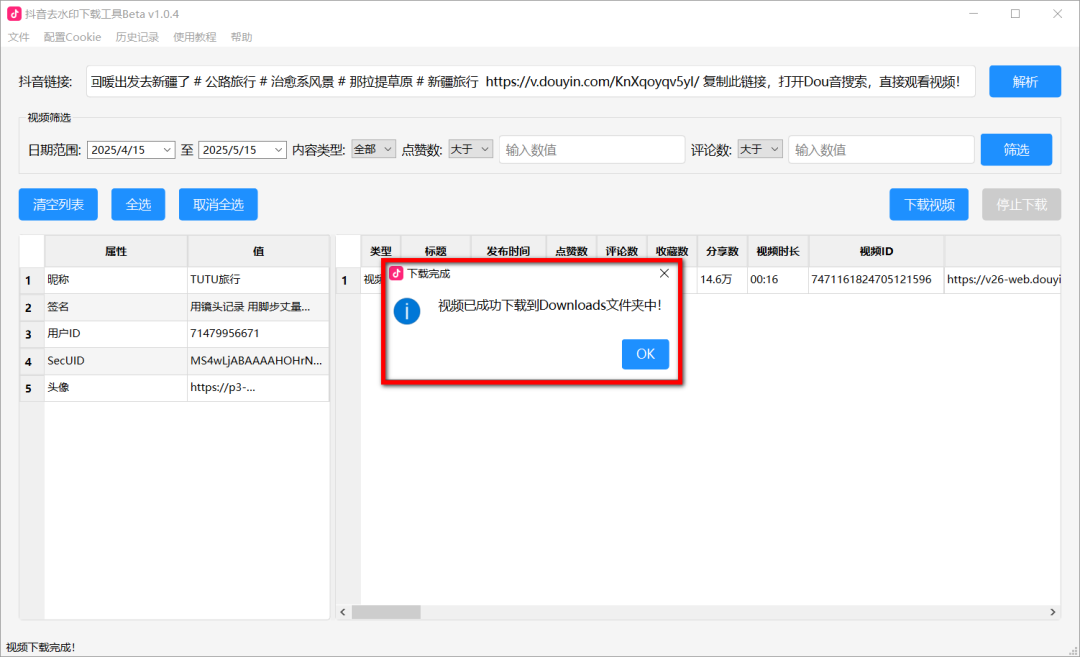Viewport: 1080px width, 657px height.
Task: Click the 视频ID column header
Action: click(876, 251)
